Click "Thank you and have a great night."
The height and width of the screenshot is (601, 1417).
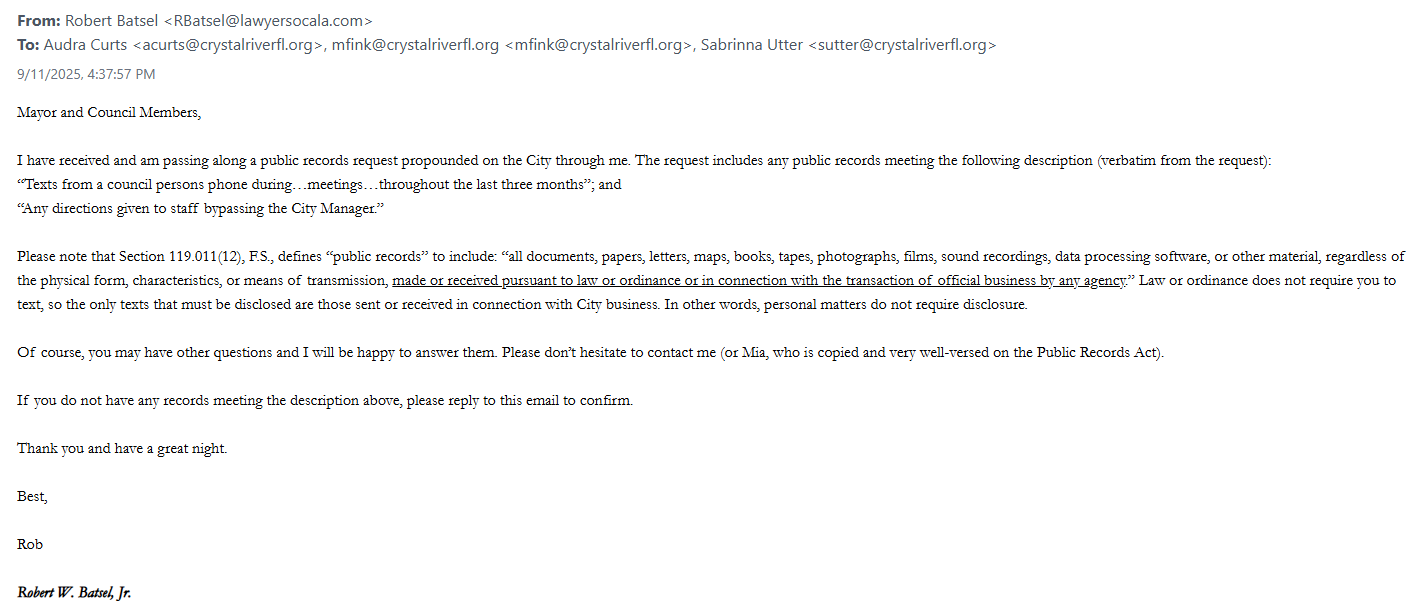[x=122, y=449]
